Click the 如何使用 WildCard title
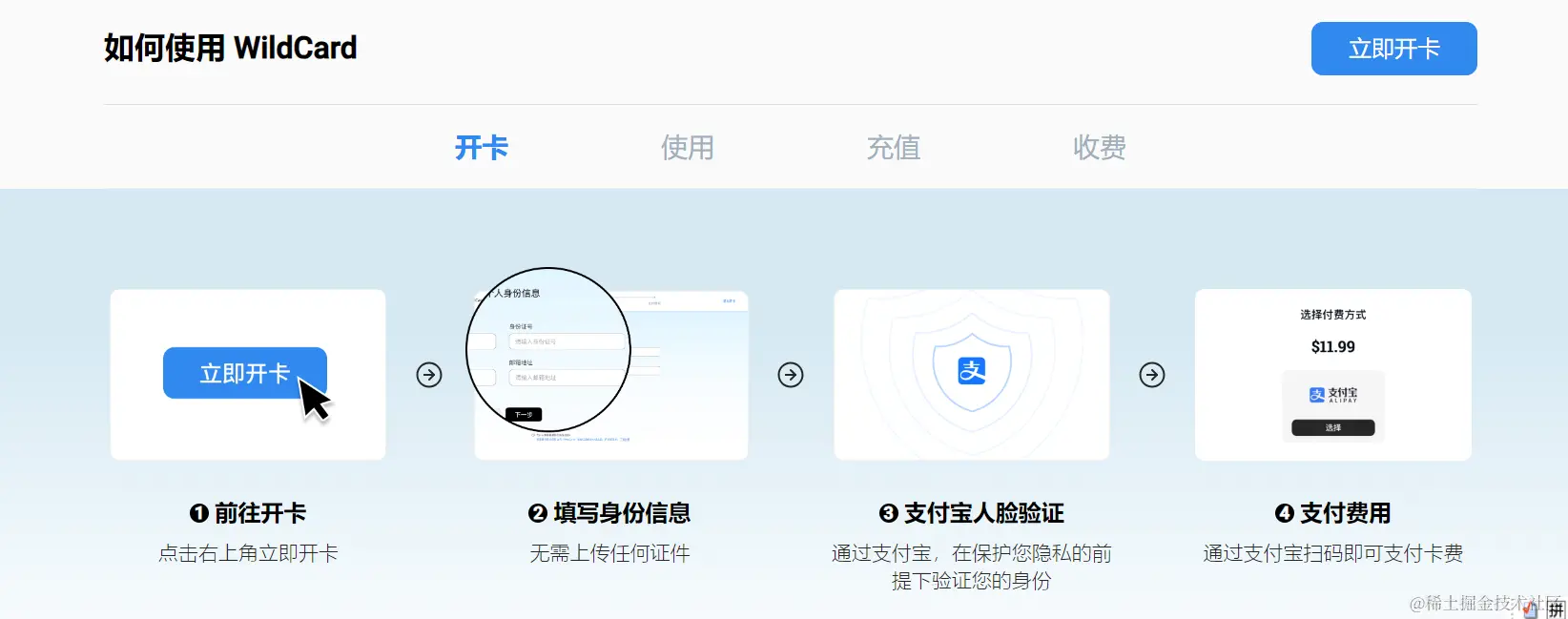 231,48
